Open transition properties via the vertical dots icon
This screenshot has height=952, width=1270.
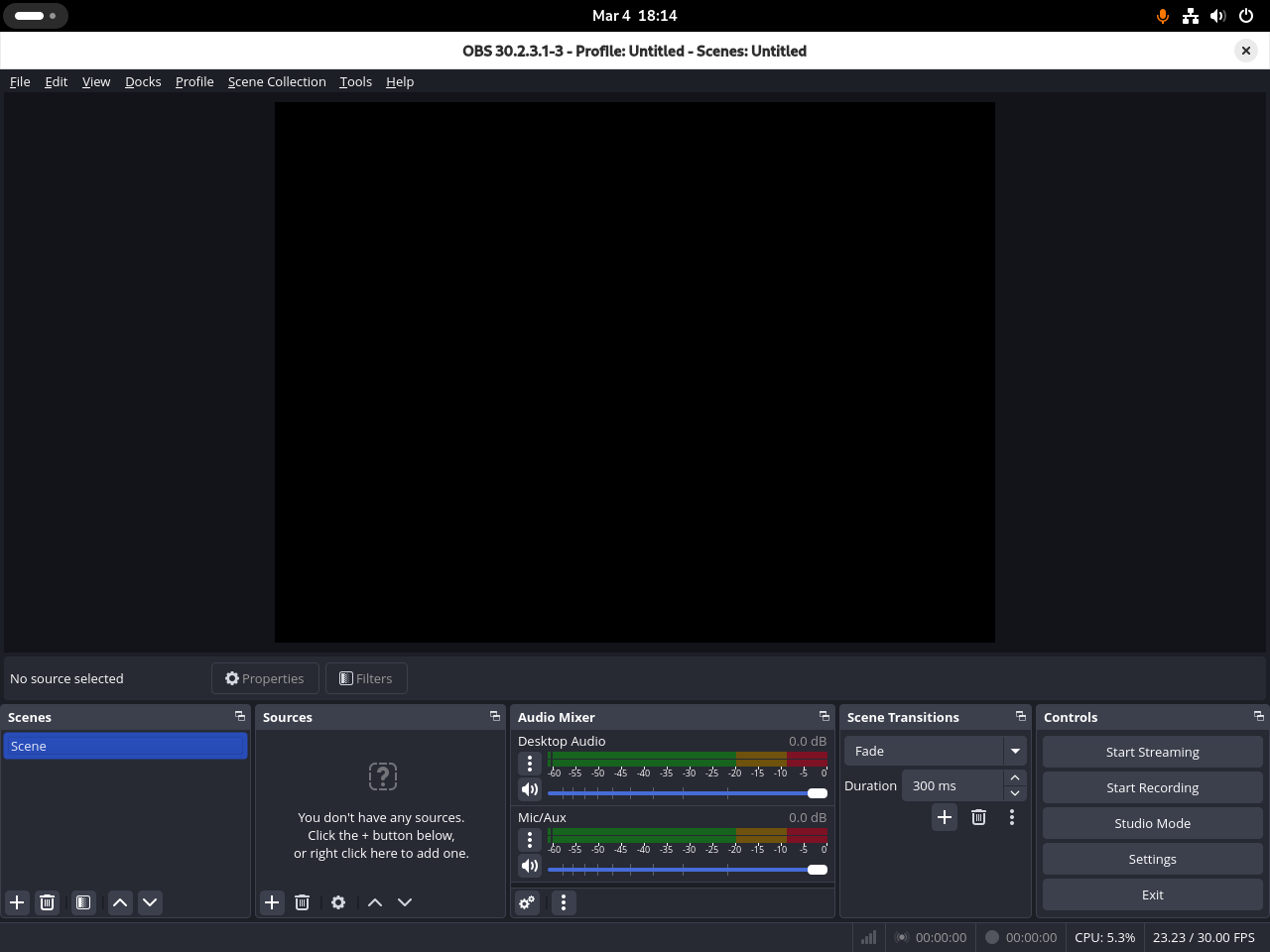(x=1011, y=817)
